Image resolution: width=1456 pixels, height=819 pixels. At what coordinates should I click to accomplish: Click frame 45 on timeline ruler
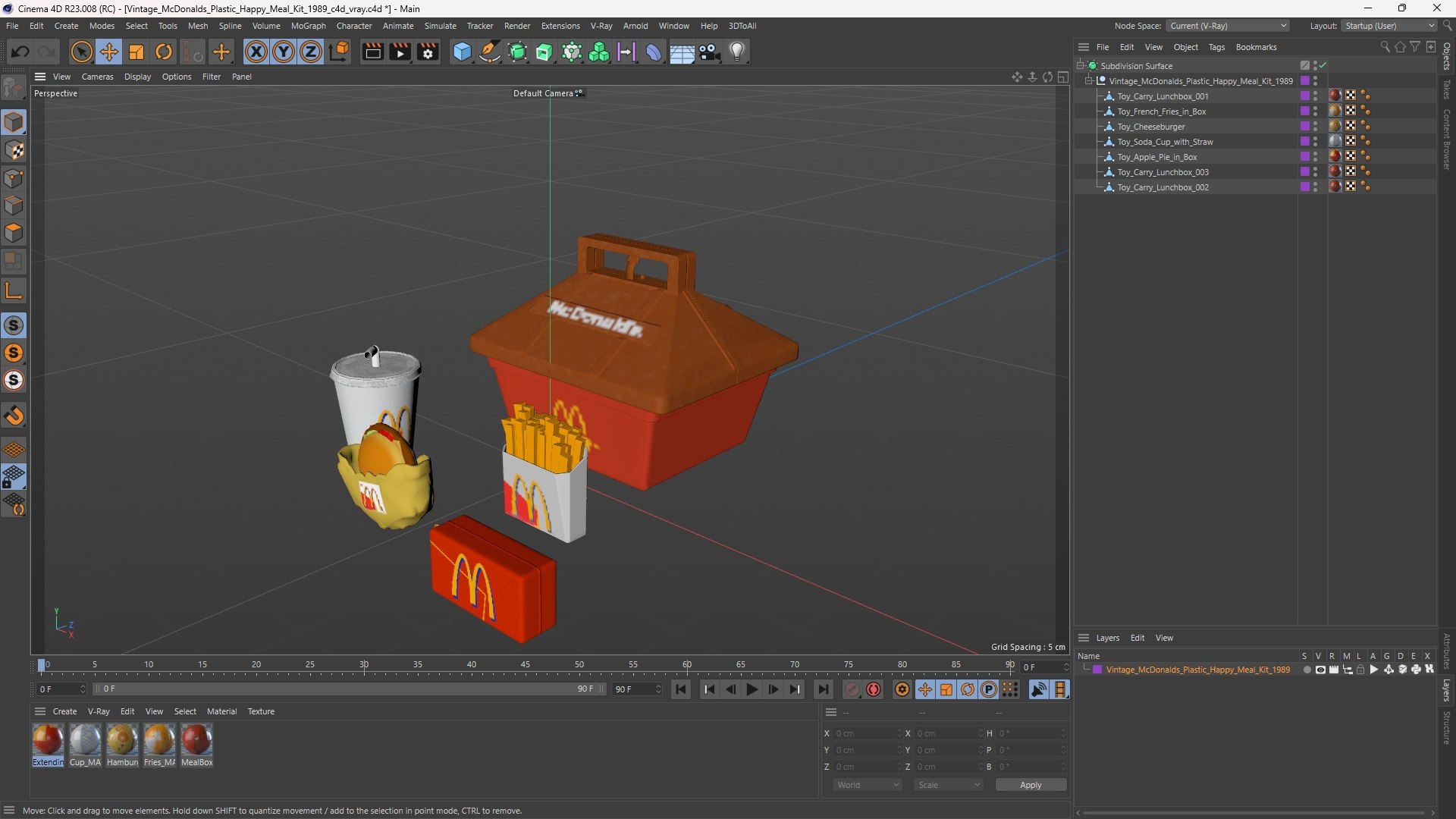coord(525,666)
